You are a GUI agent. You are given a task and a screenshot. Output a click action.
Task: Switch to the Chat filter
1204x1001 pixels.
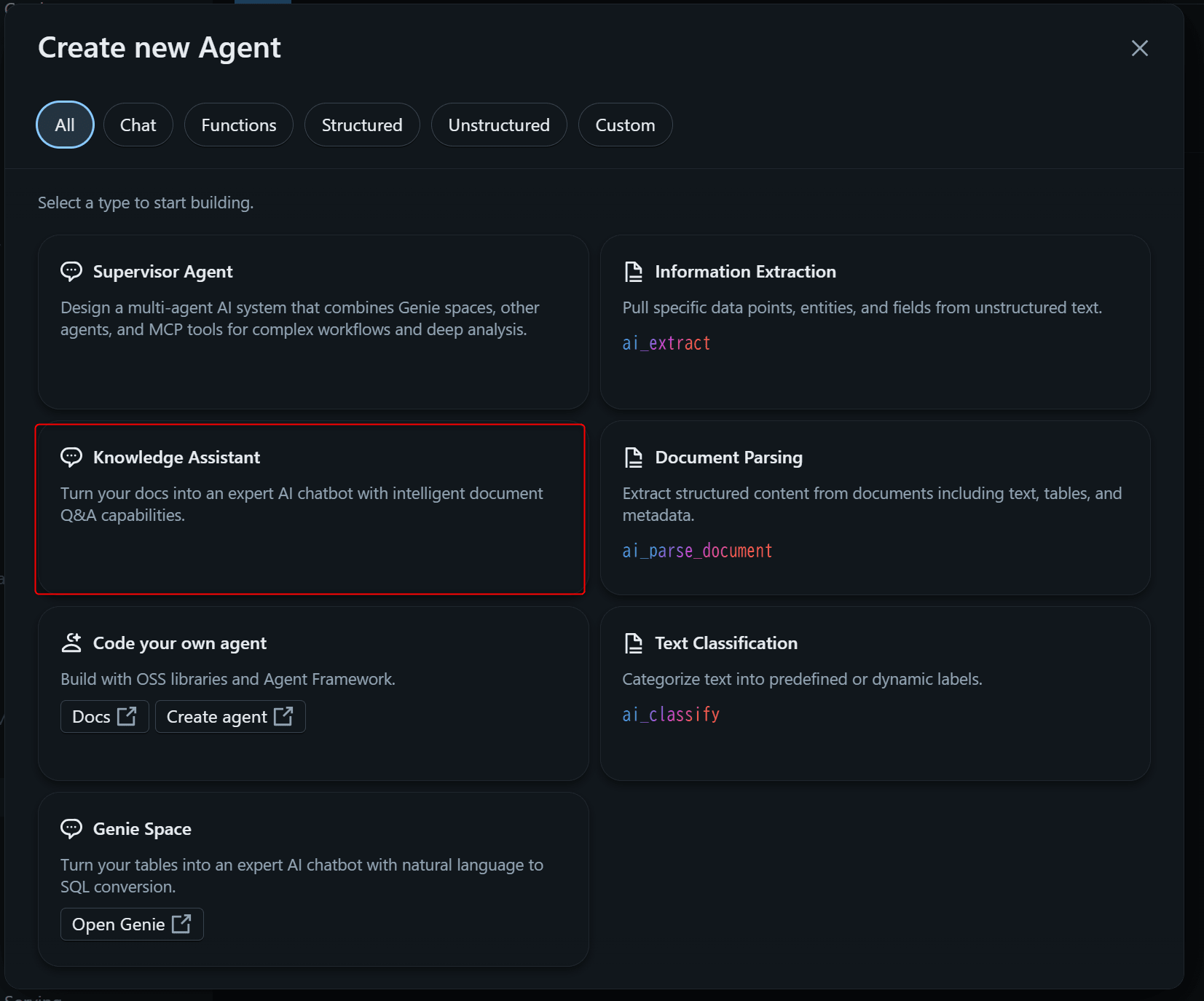click(x=138, y=125)
